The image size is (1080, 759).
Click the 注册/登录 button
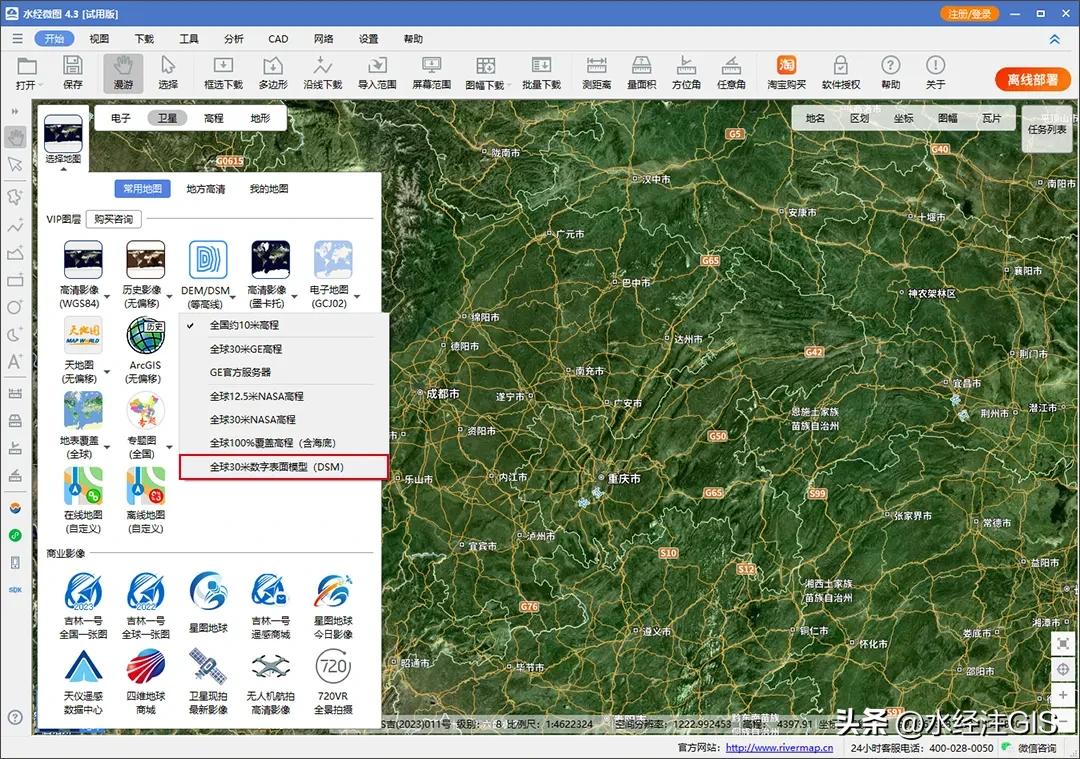(x=969, y=14)
